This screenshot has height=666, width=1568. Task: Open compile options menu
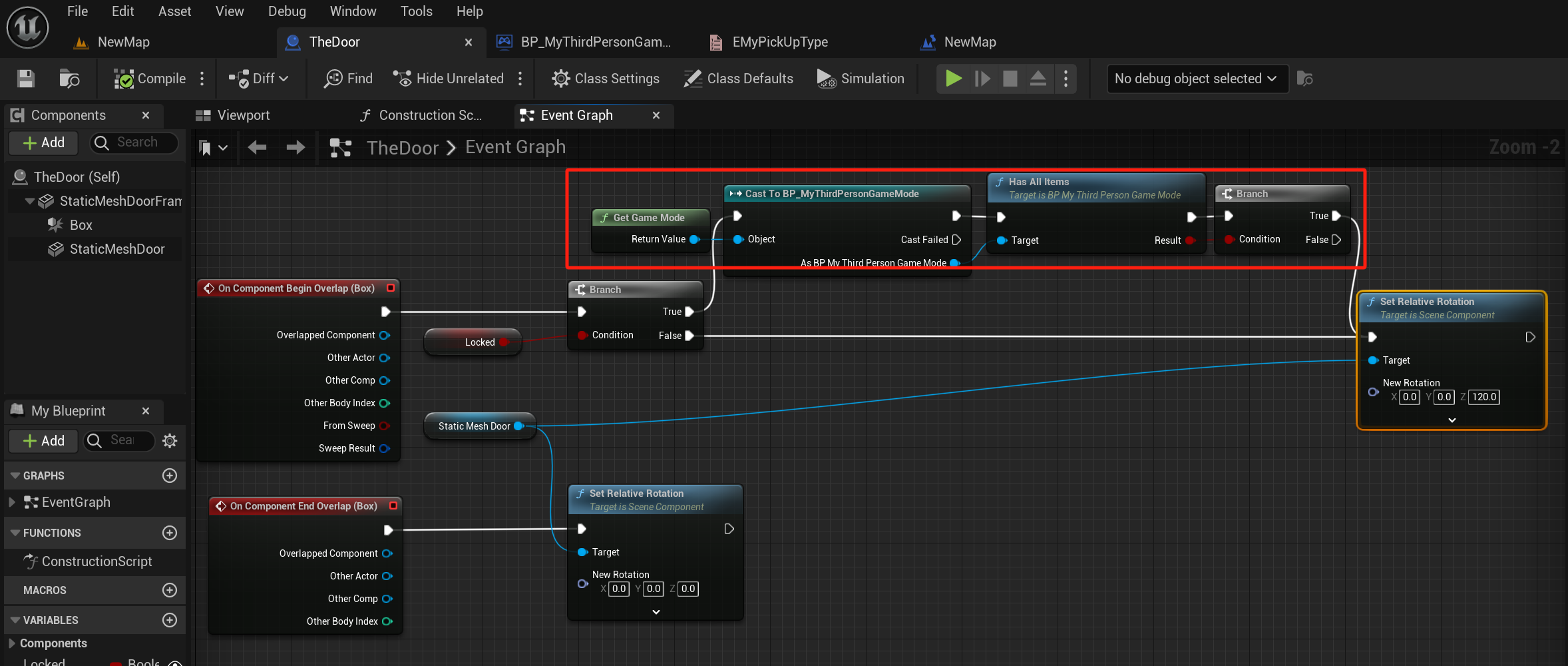(x=202, y=79)
